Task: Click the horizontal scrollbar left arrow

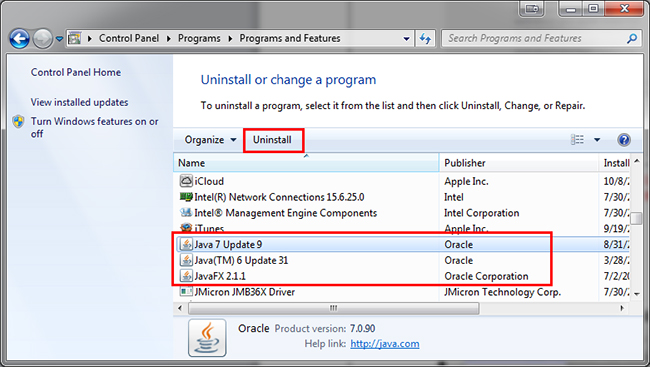Action: pyautogui.click(x=179, y=308)
